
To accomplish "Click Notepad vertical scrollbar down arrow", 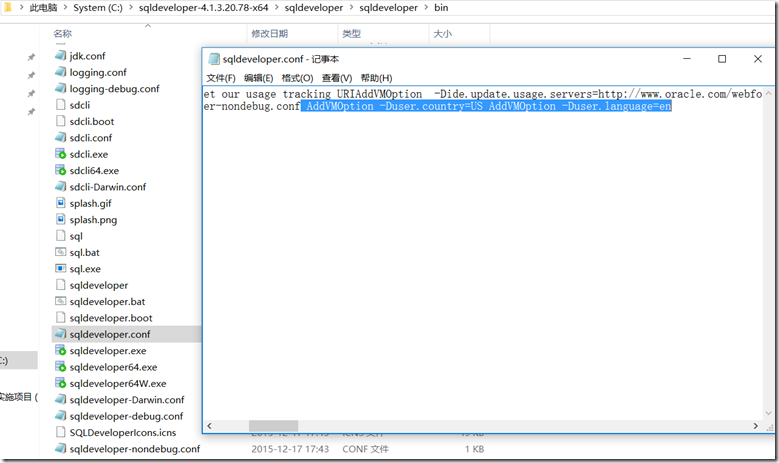I will pos(769,413).
